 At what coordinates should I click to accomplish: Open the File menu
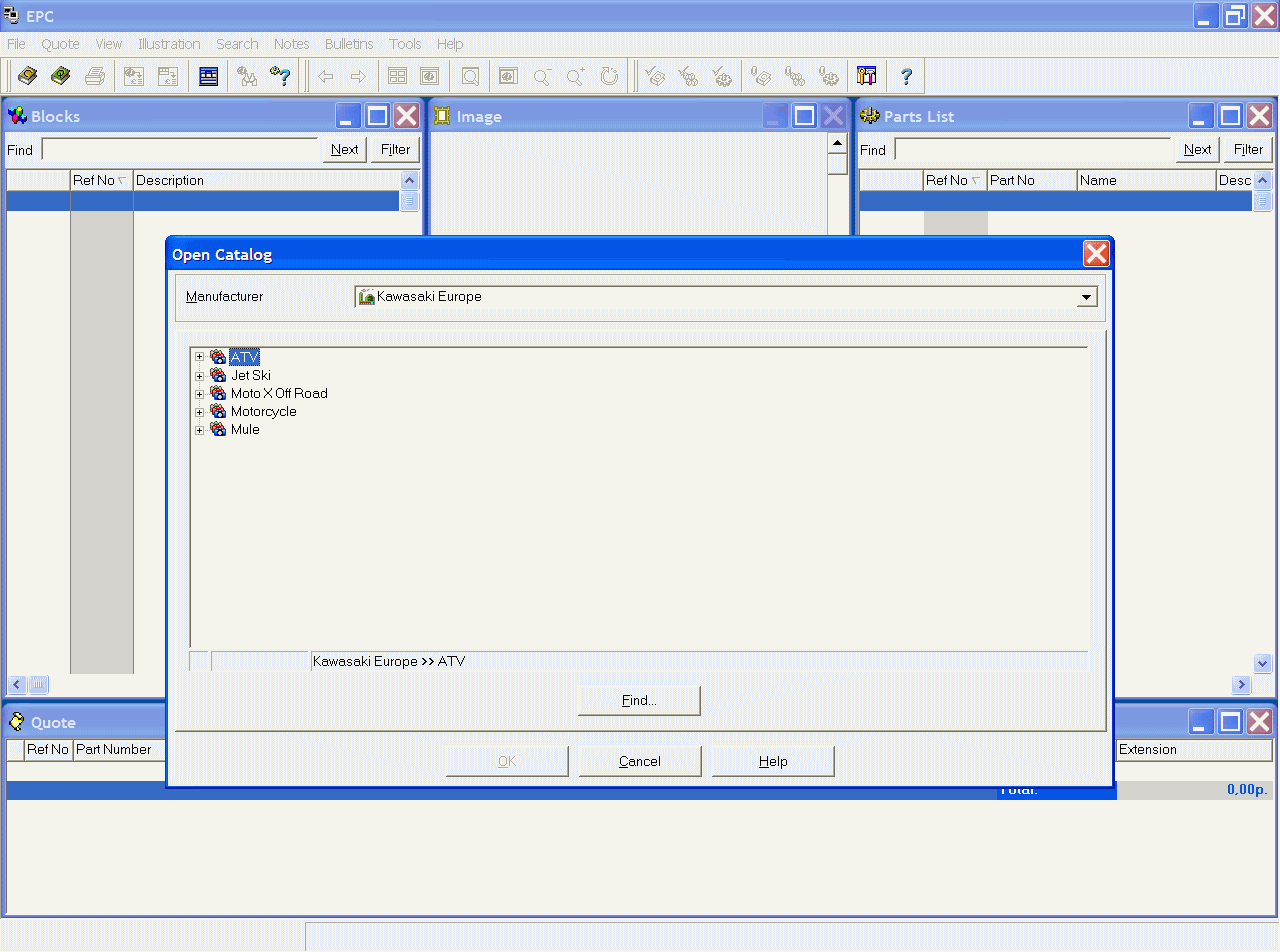point(16,44)
